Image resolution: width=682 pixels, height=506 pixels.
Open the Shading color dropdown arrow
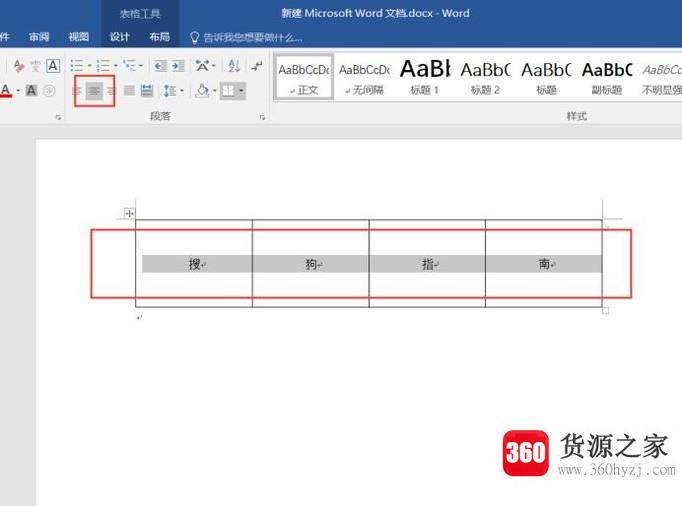[214, 90]
